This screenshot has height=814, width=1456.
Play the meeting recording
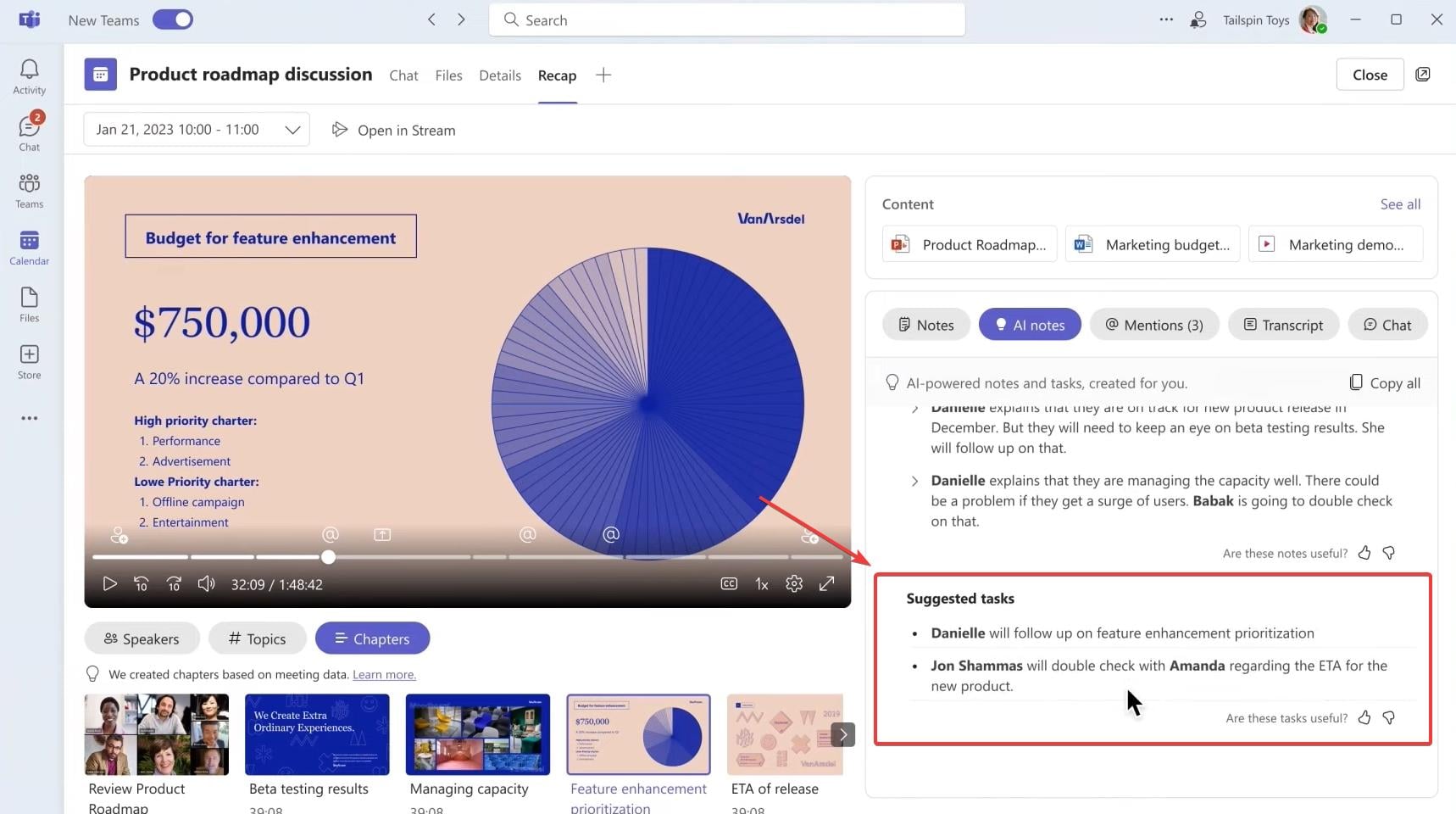pos(109,583)
